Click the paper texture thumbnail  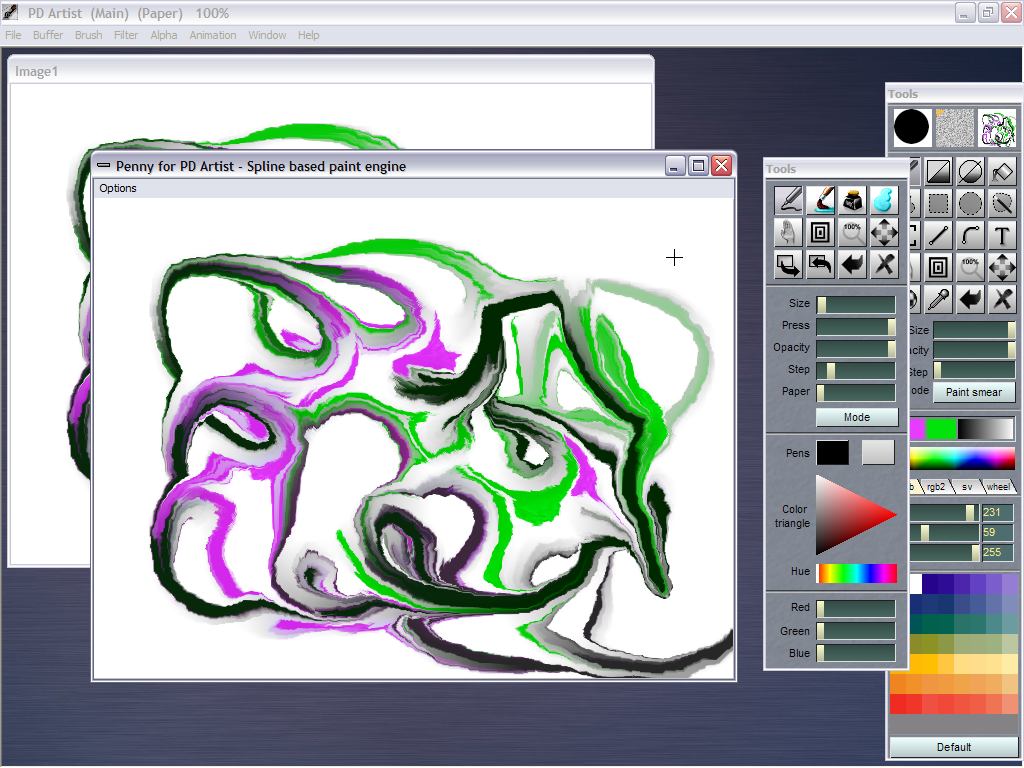(x=954, y=128)
